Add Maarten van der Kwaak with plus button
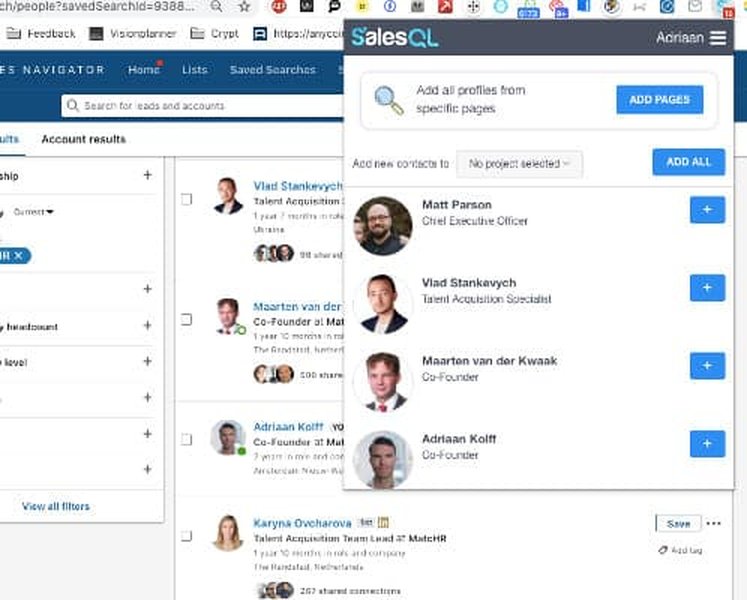This screenshot has width=747, height=600. pyautogui.click(x=707, y=366)
